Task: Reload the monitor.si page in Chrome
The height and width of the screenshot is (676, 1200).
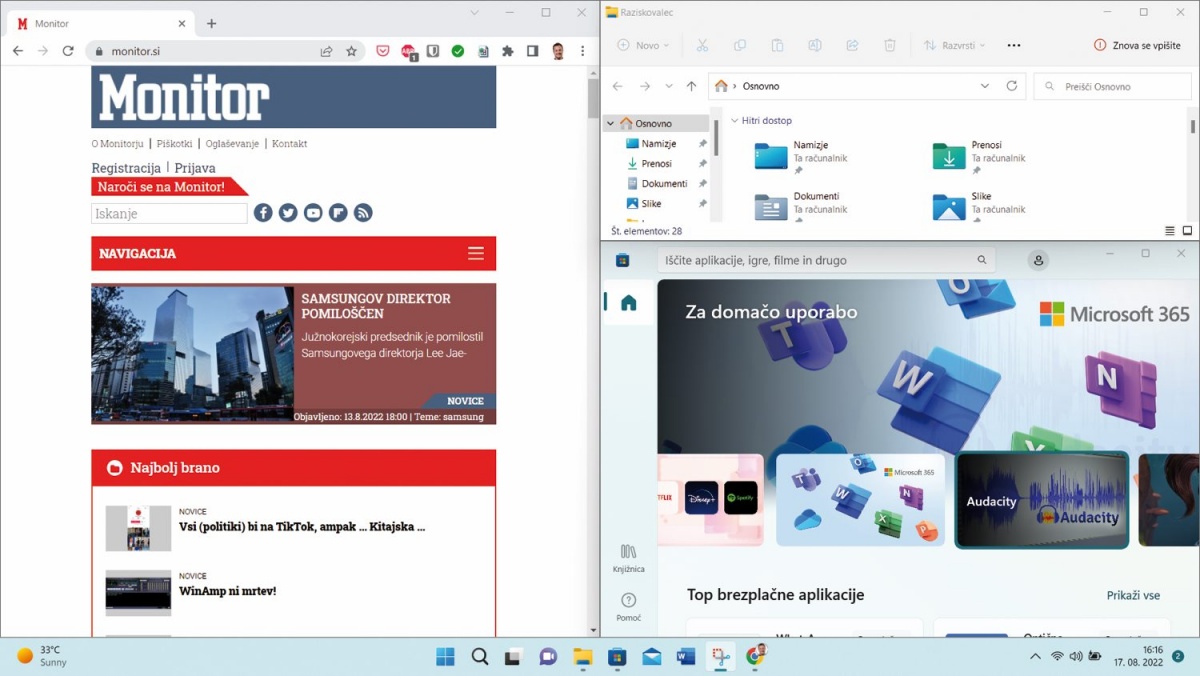Action: 68,51
